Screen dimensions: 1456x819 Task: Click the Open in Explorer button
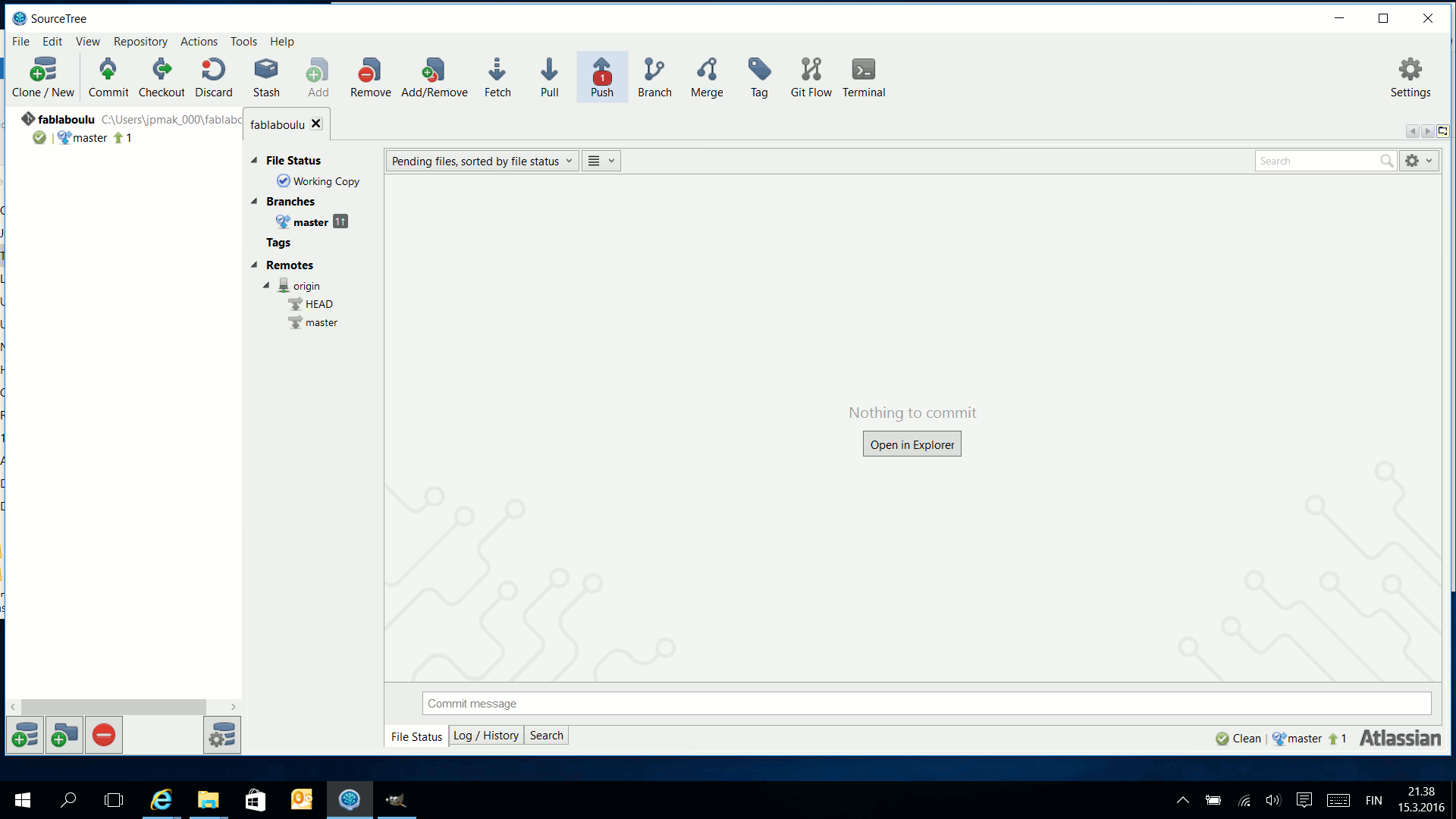click(x=912, y=444)
